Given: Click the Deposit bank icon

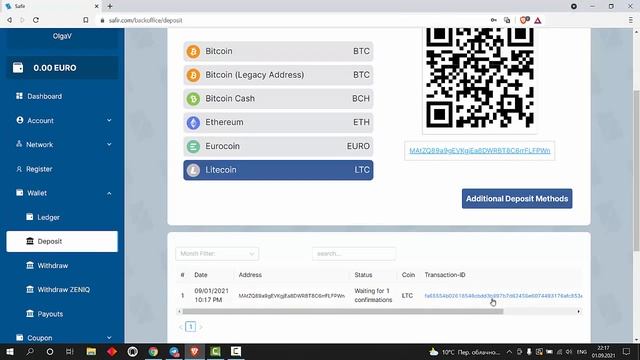Looking at the screenshot, I should click(30, 241).
